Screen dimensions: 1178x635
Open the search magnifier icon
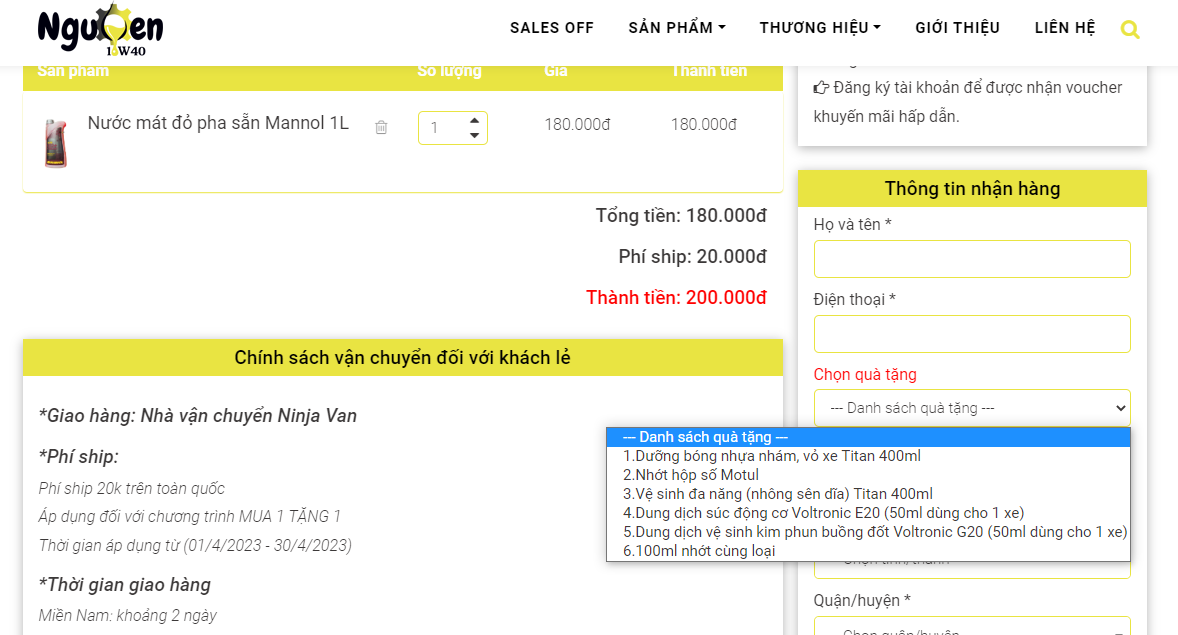[1129, 29]
